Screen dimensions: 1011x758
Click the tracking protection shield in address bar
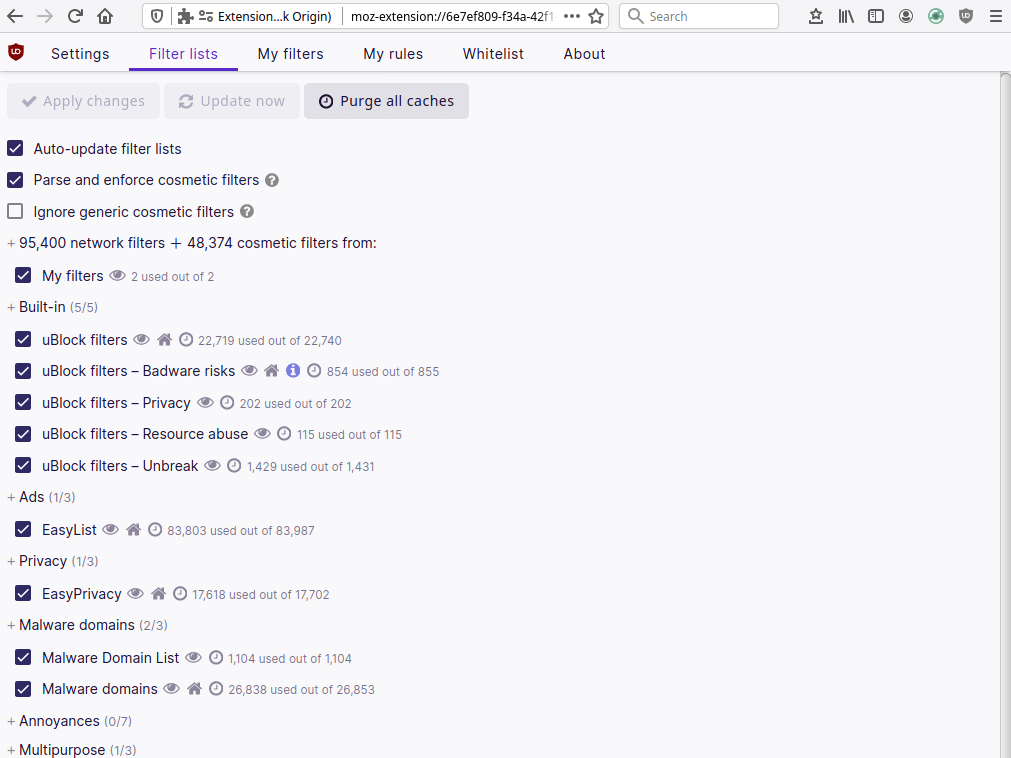[x=157, y=16]
